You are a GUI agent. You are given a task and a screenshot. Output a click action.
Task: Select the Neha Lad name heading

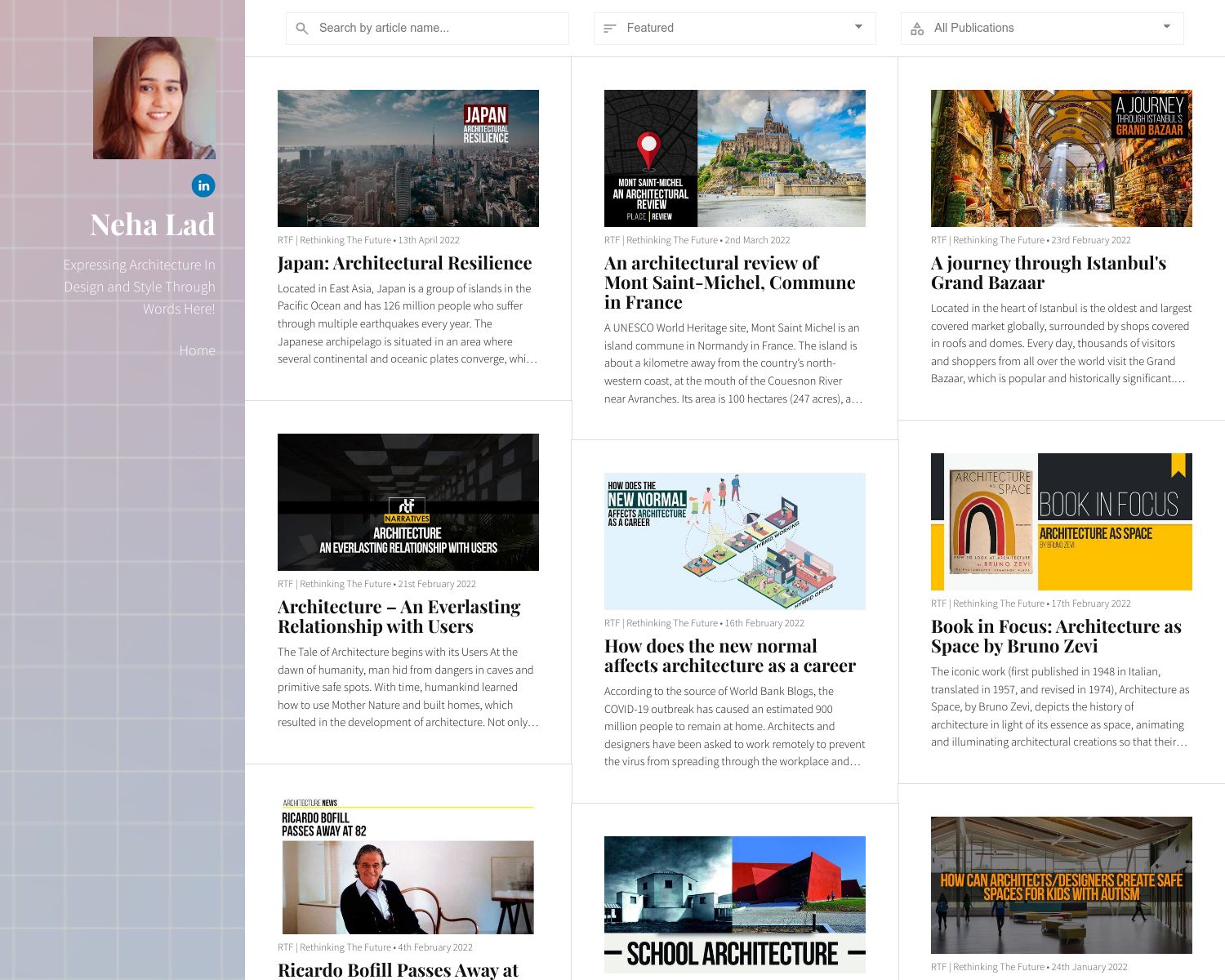153,225
